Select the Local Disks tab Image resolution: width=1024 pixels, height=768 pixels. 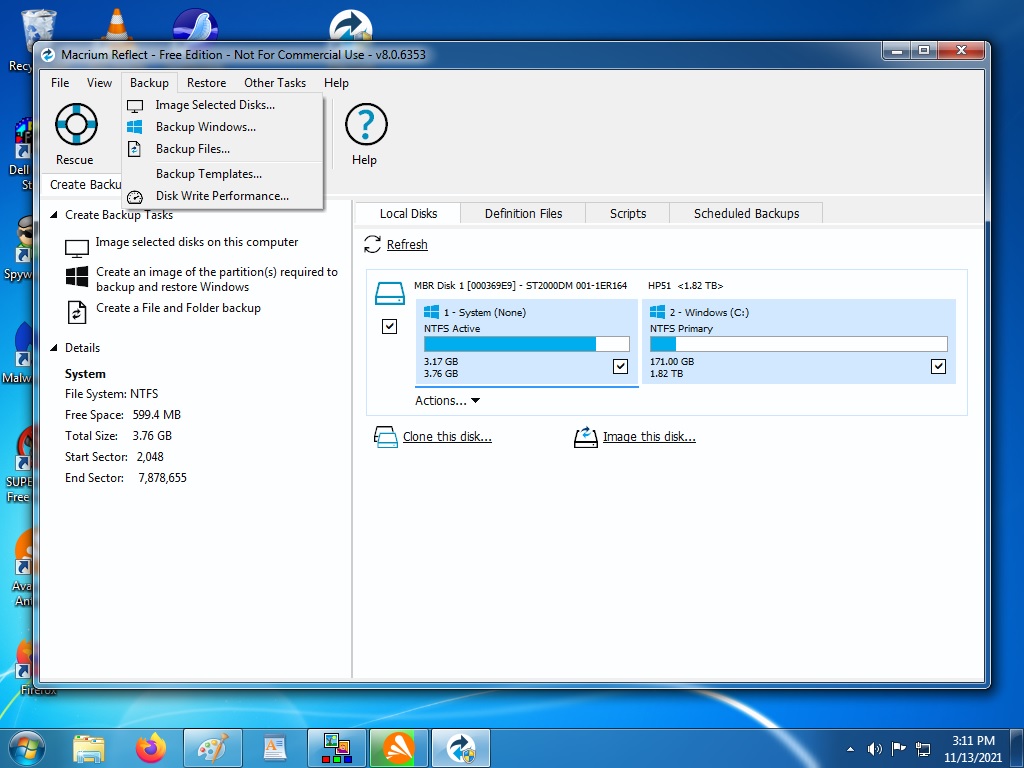tap(408, 214)
